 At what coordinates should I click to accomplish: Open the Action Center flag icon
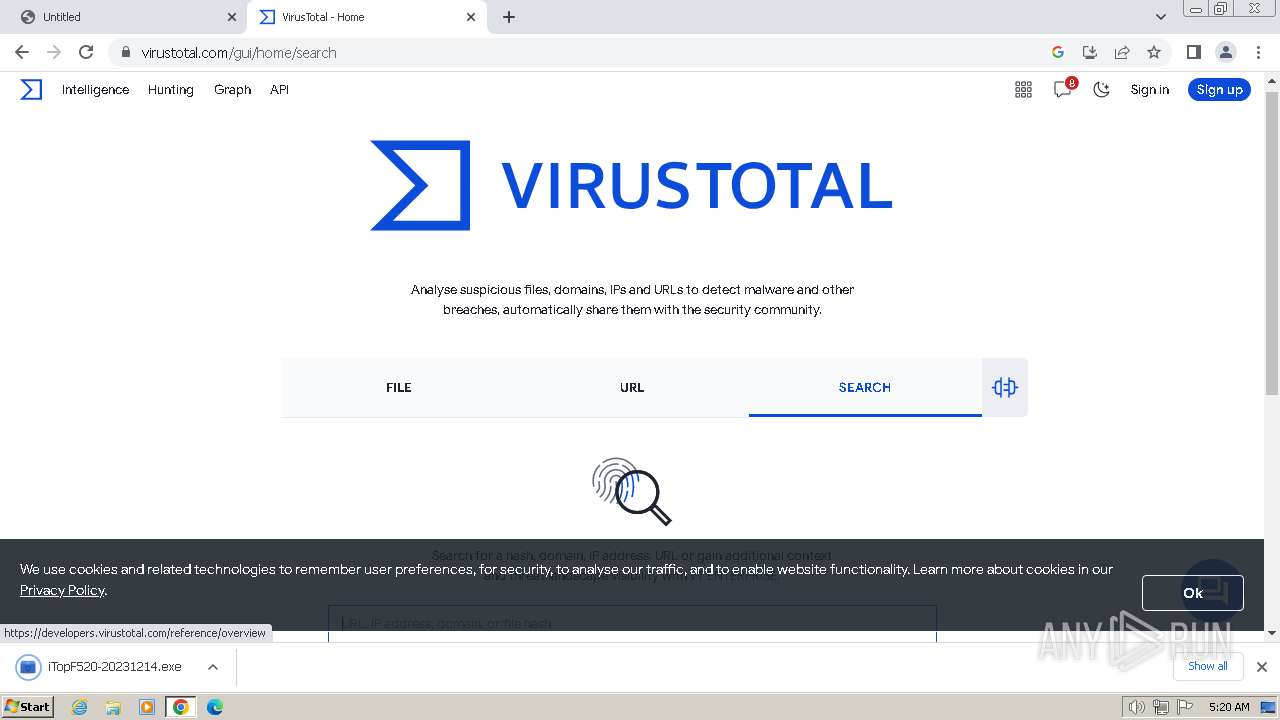(1183, 707)
